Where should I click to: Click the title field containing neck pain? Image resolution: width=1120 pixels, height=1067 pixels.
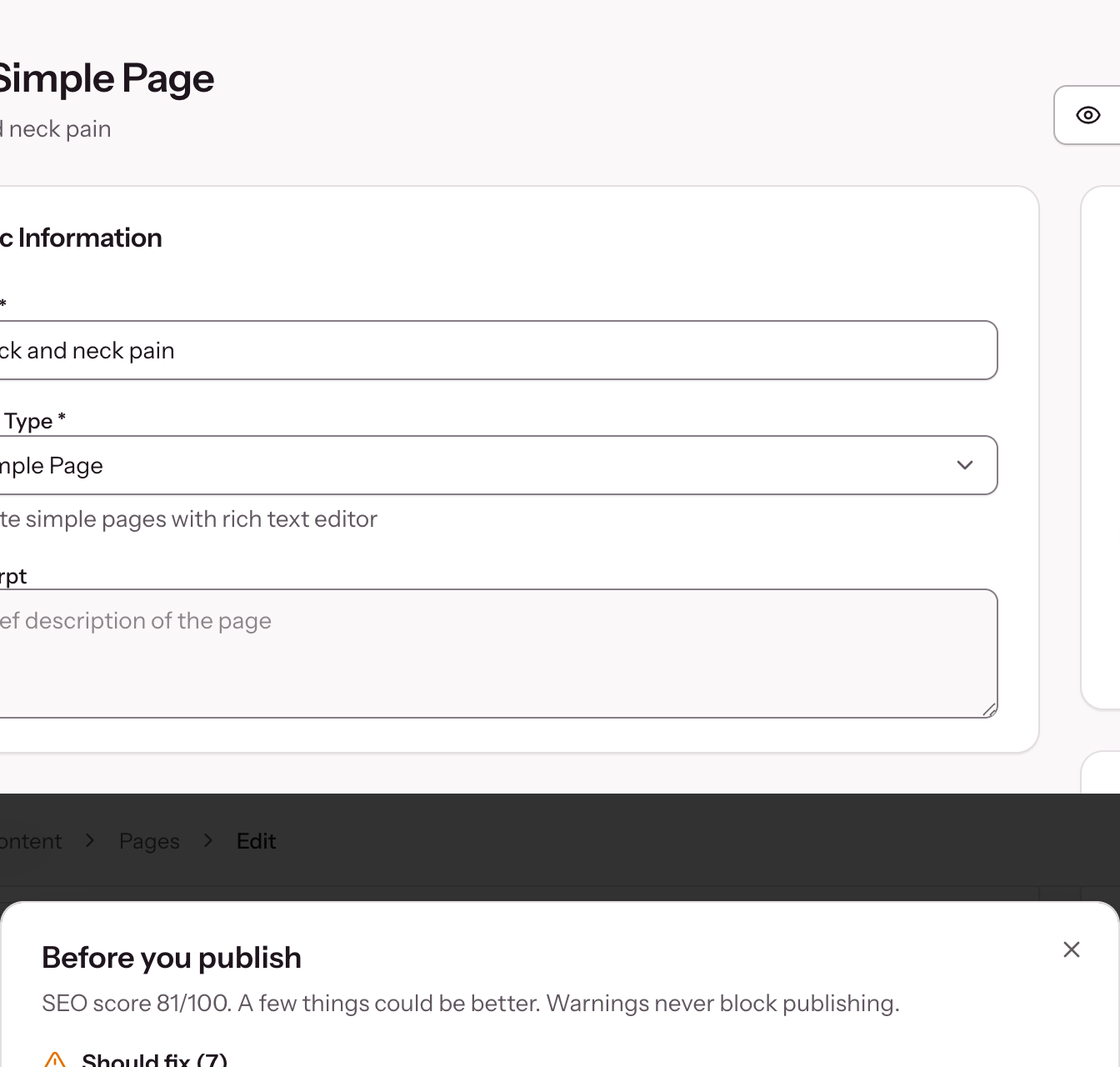(x=498, y=350)
